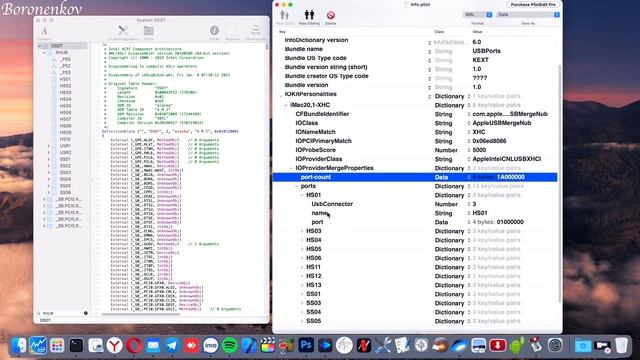Open the View As Data dropdown

[528, 14]
